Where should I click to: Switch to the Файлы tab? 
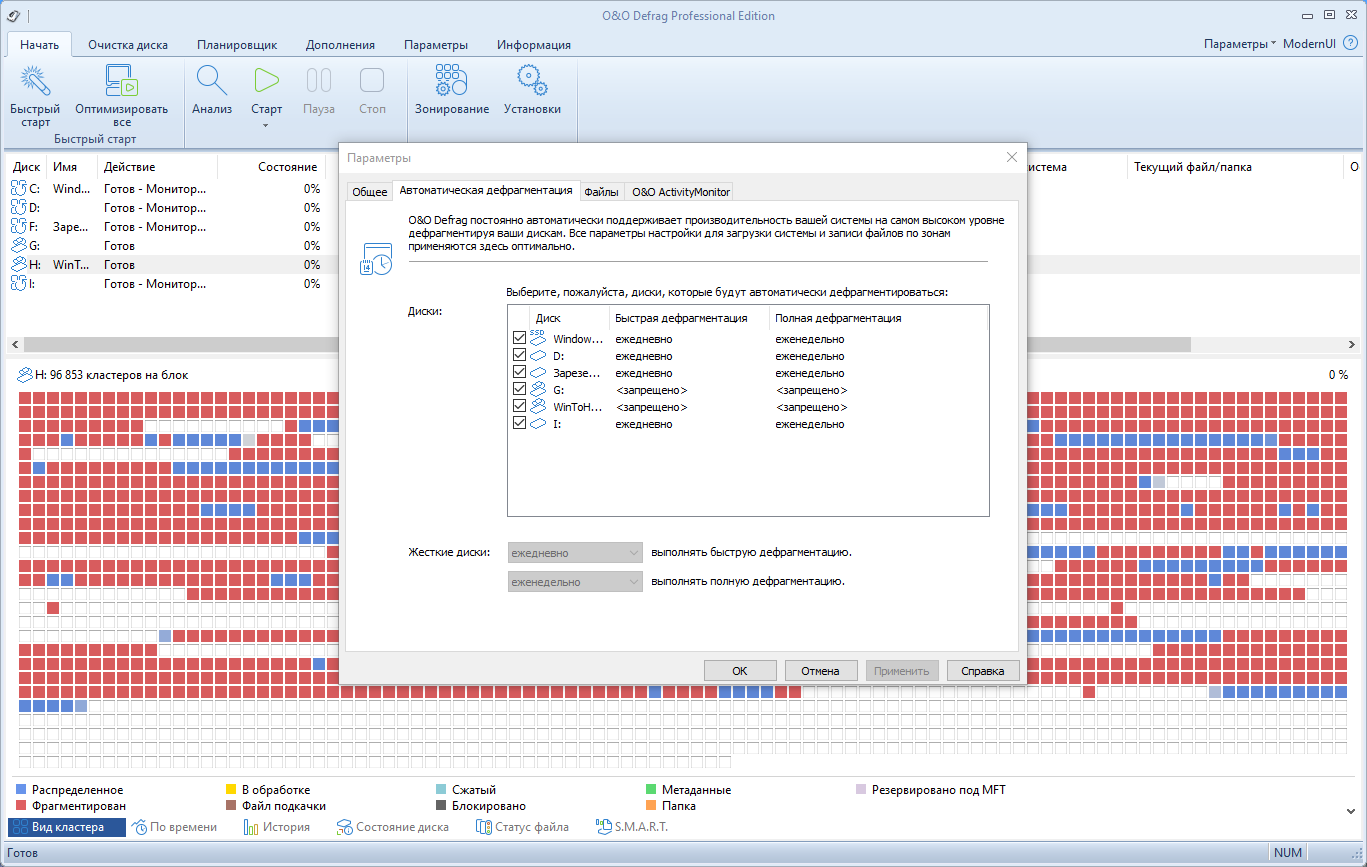(x=601, y=192)
